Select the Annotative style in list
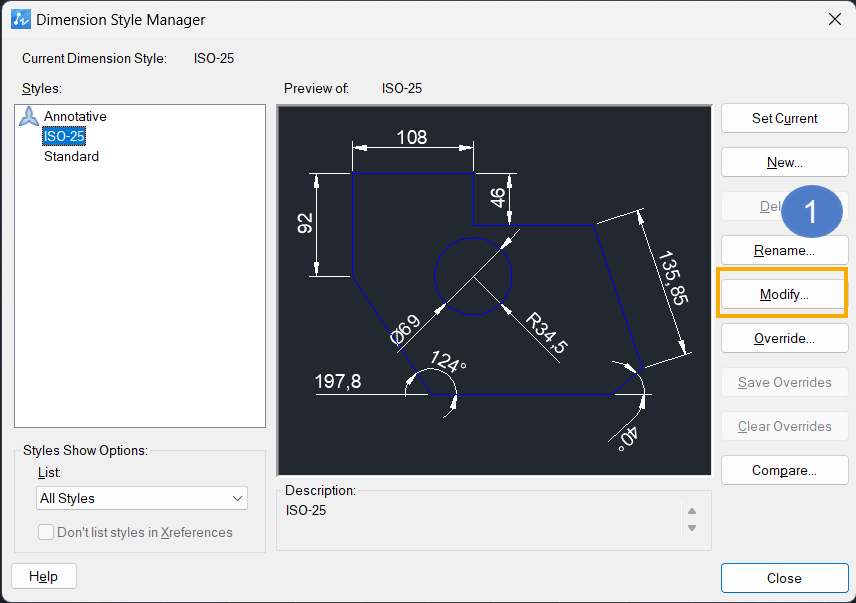 (x=75, y=116)
